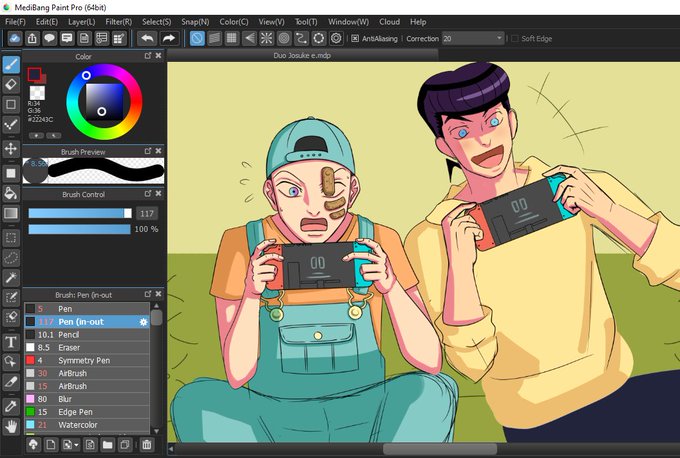This screenshot has height=458, width=680.
Task: Click the foreground color swatch
Action: click(34, 74)
